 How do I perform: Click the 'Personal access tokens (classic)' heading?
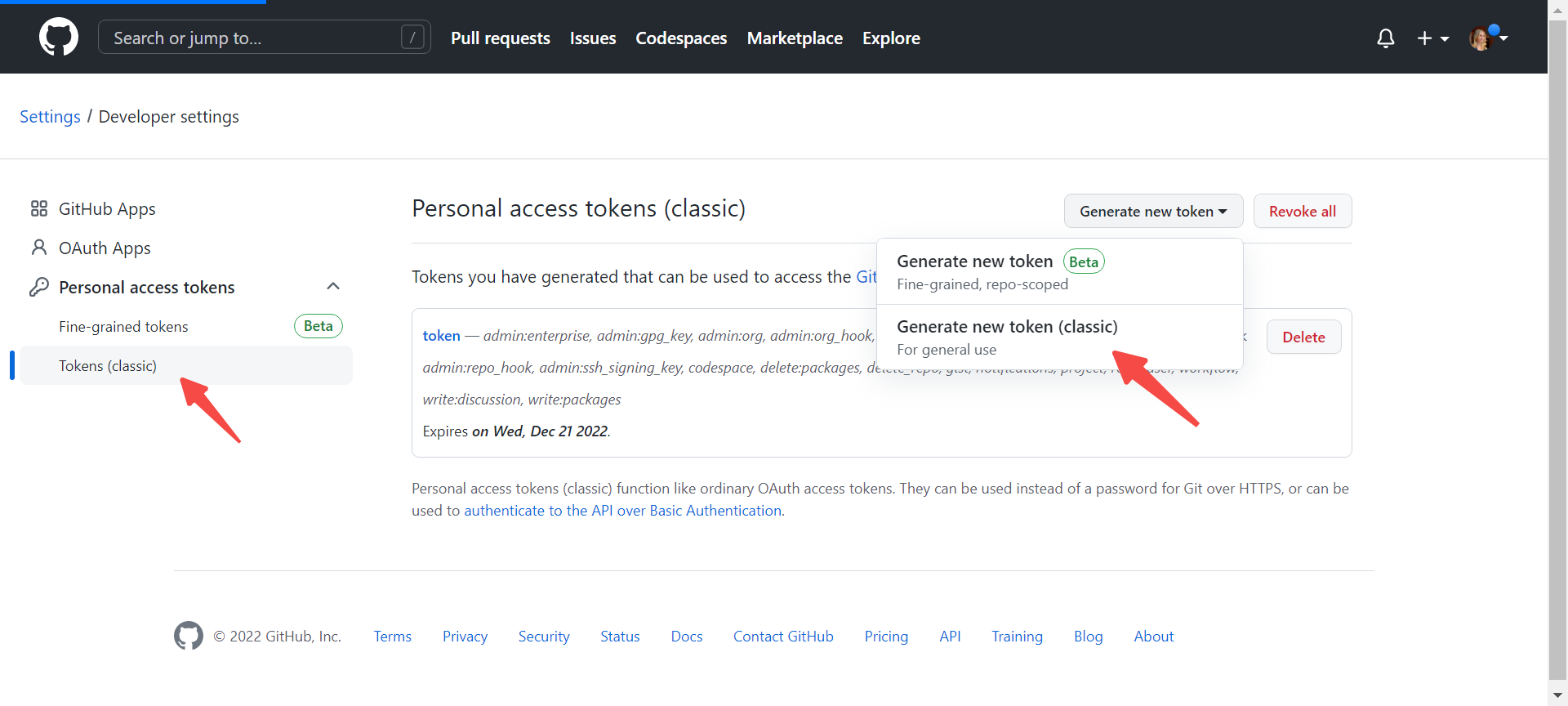coord(578,208)
